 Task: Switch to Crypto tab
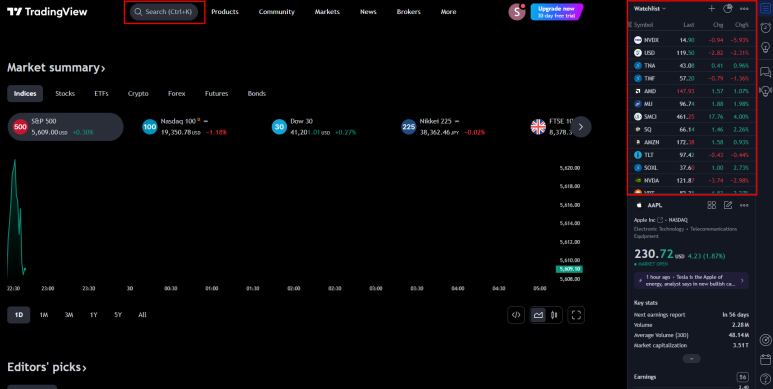click(138, 94)
